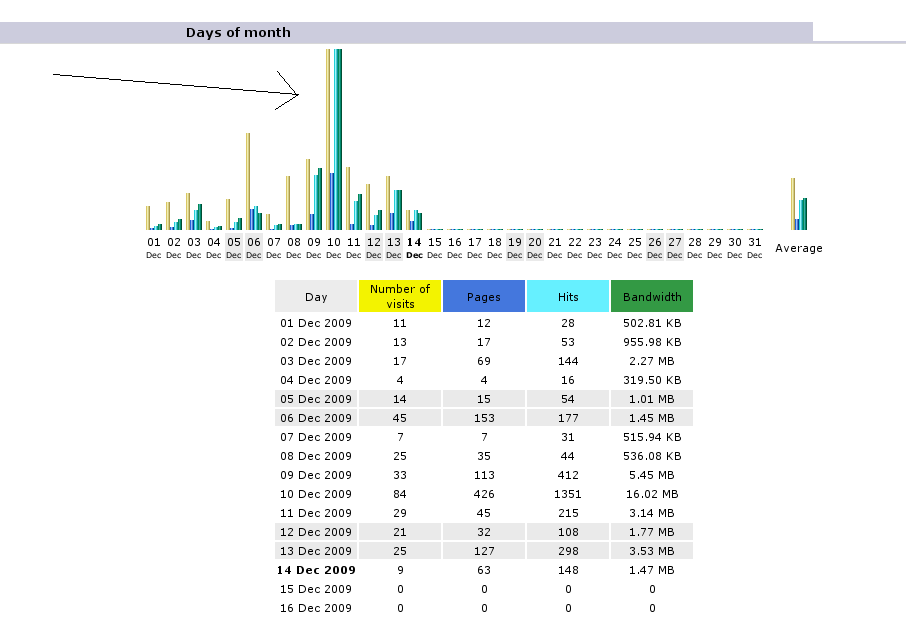Click the 45 visits value for 06 Dec
Image resolution: width=906 pixels, height=617 pixels.
(x=400, y=418)
